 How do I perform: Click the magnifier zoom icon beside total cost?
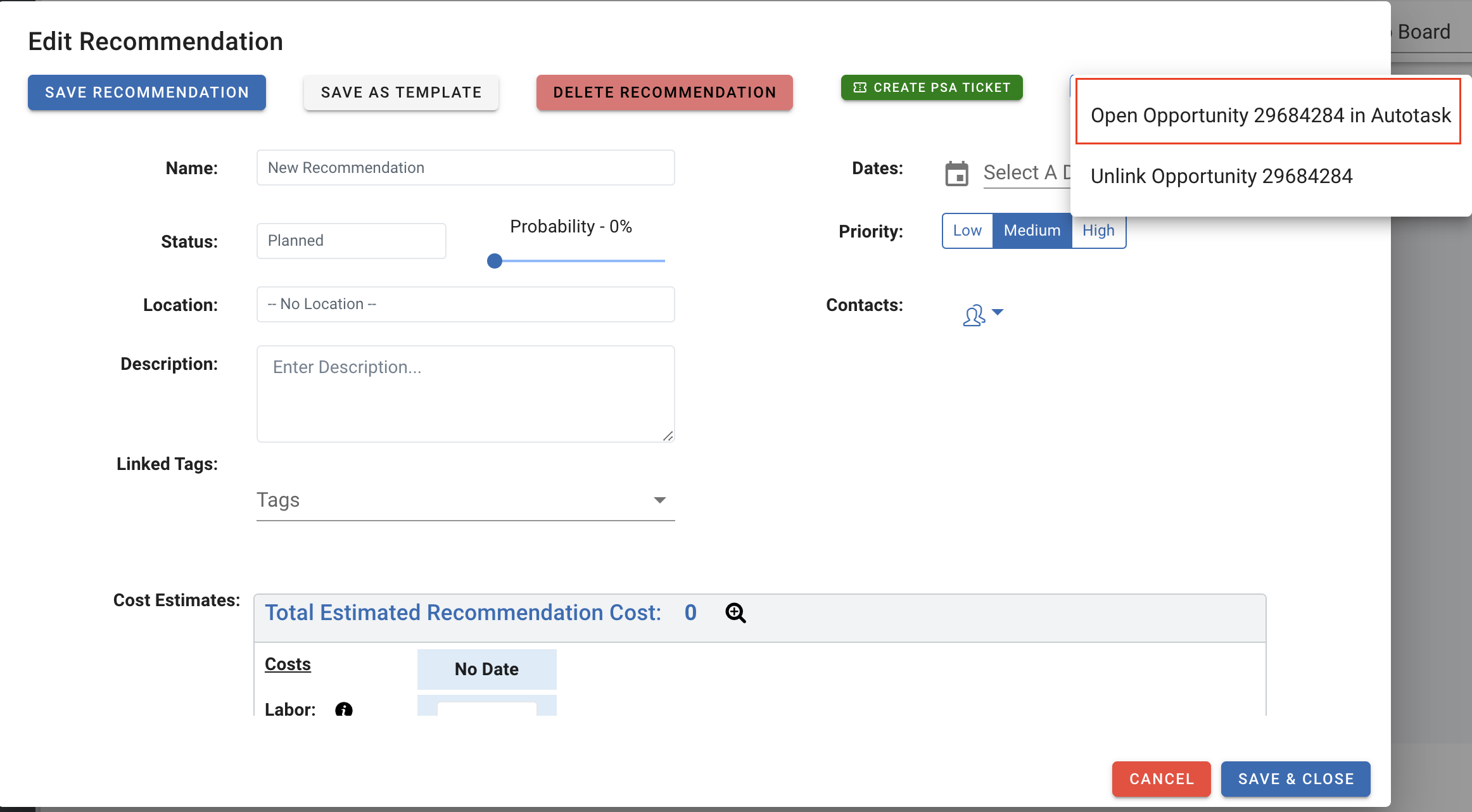pyautogui.click(x=735, y=613)
